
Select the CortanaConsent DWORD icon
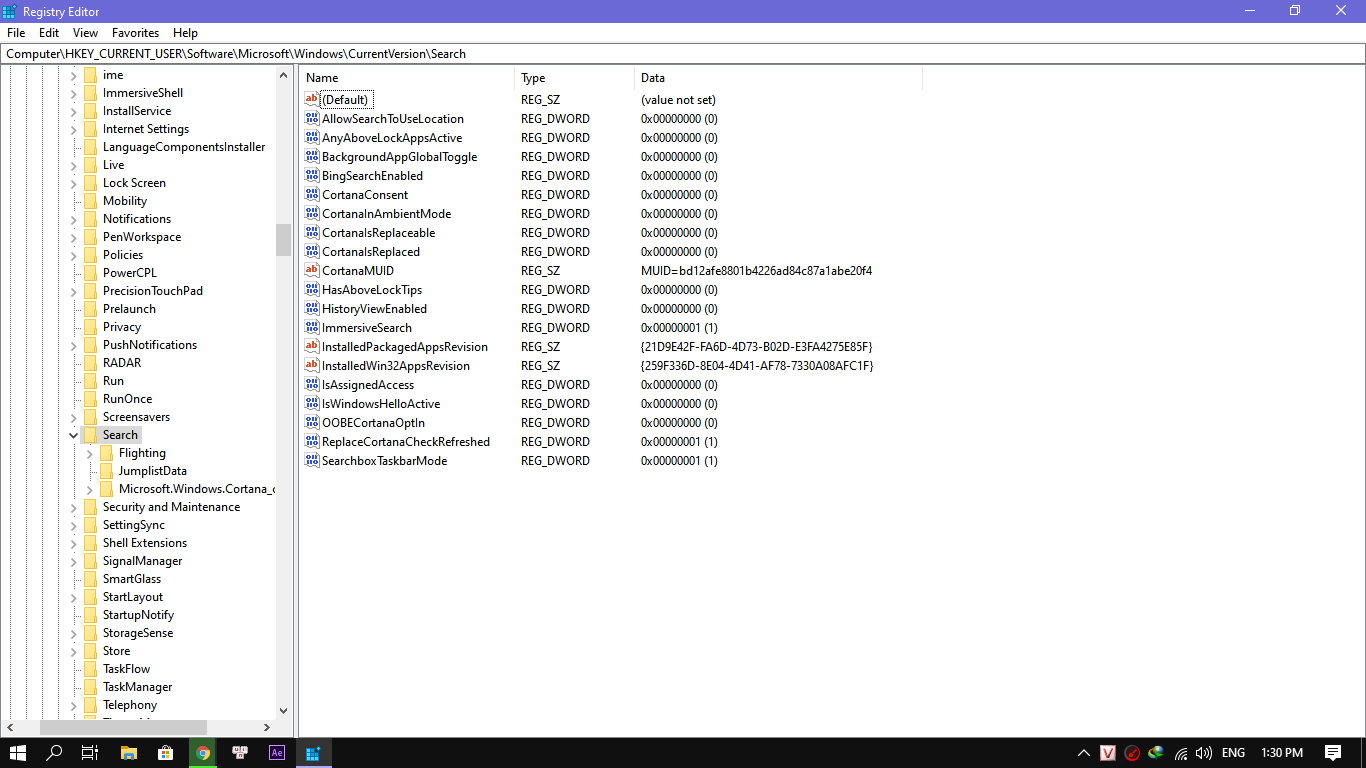312,195
